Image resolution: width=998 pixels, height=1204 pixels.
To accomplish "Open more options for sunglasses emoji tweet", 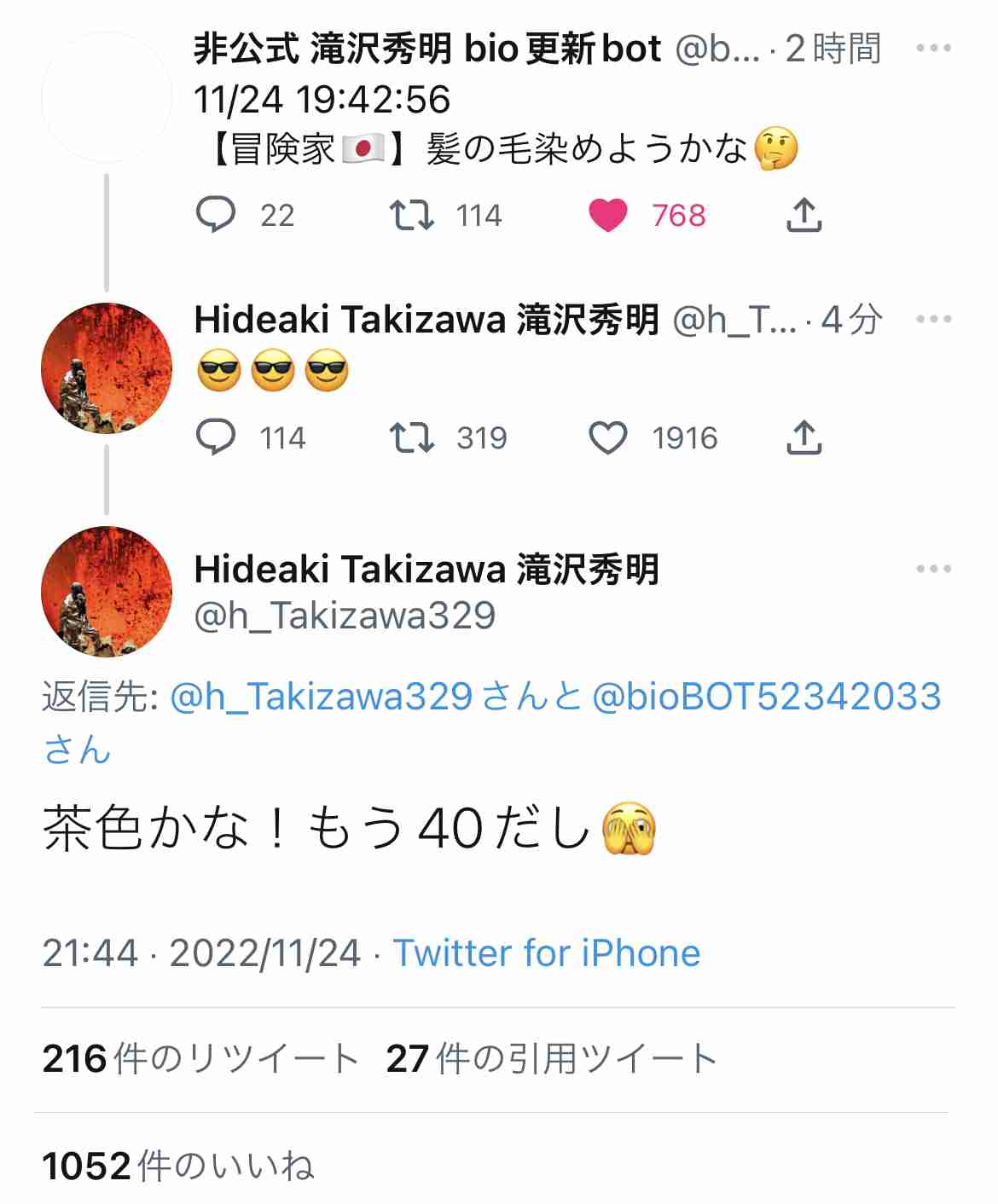I will point(933,319).
